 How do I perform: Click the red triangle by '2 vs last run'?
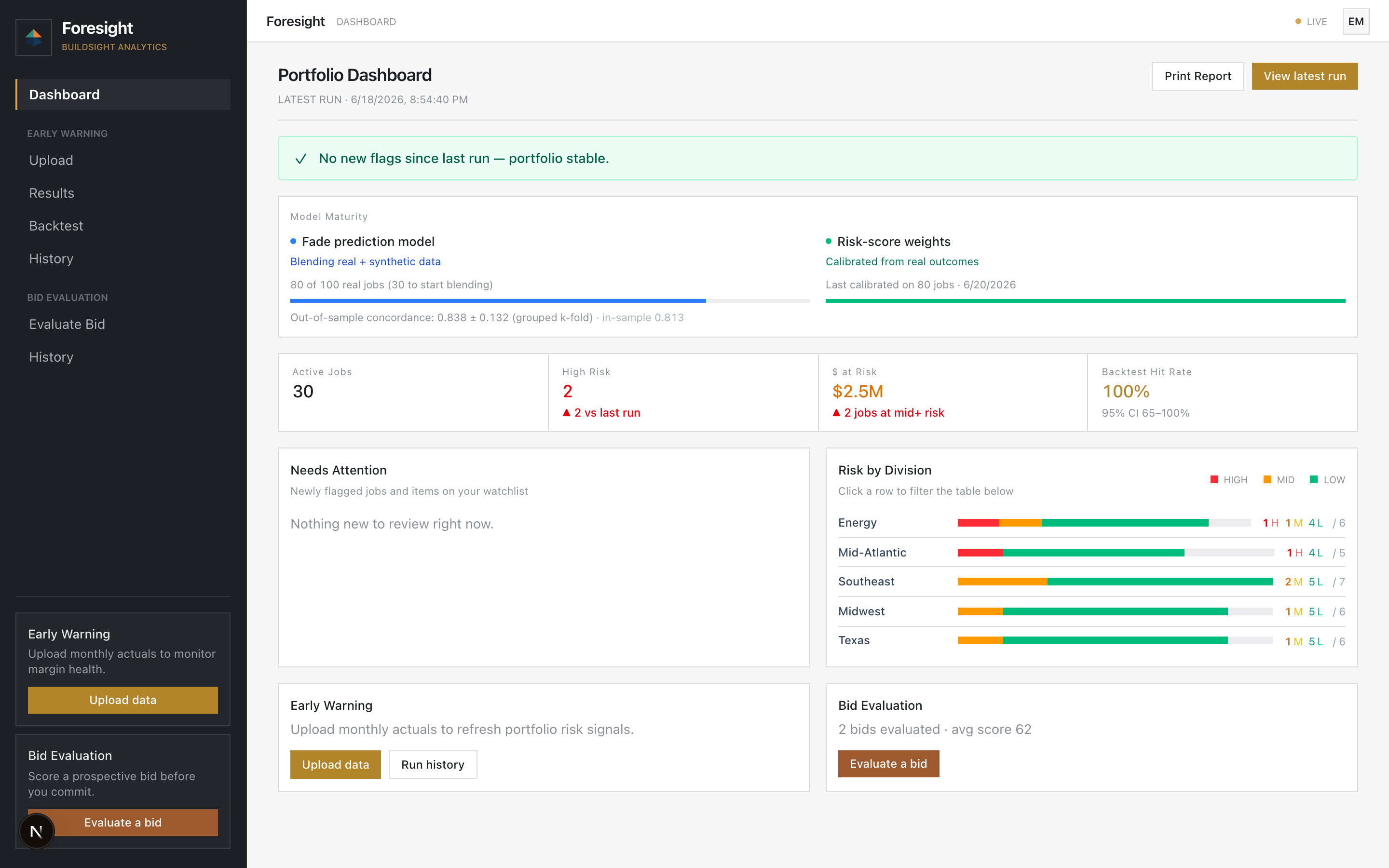[x=566, y=413]
